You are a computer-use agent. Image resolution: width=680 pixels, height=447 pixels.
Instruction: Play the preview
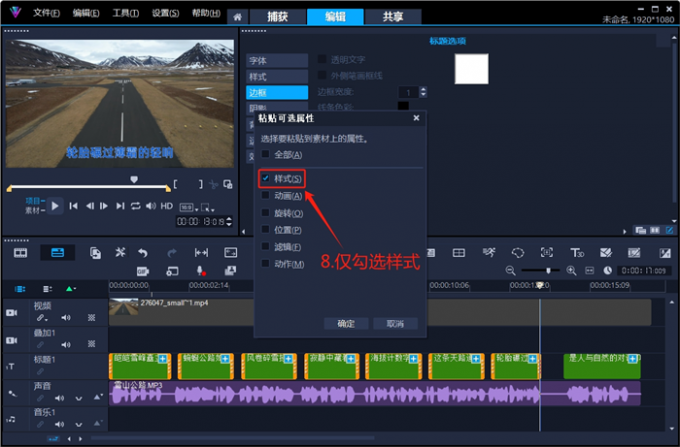[55, 206]
